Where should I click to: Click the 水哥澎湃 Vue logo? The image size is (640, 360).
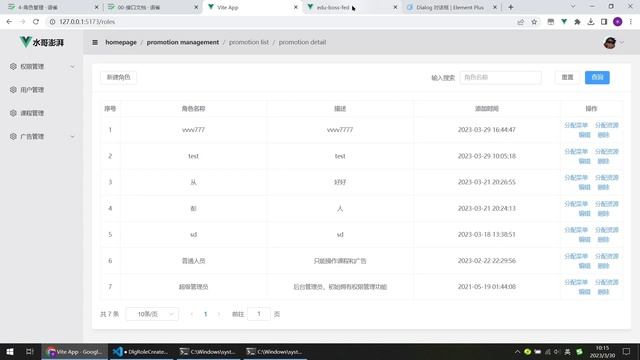click(x=42, y=42)
